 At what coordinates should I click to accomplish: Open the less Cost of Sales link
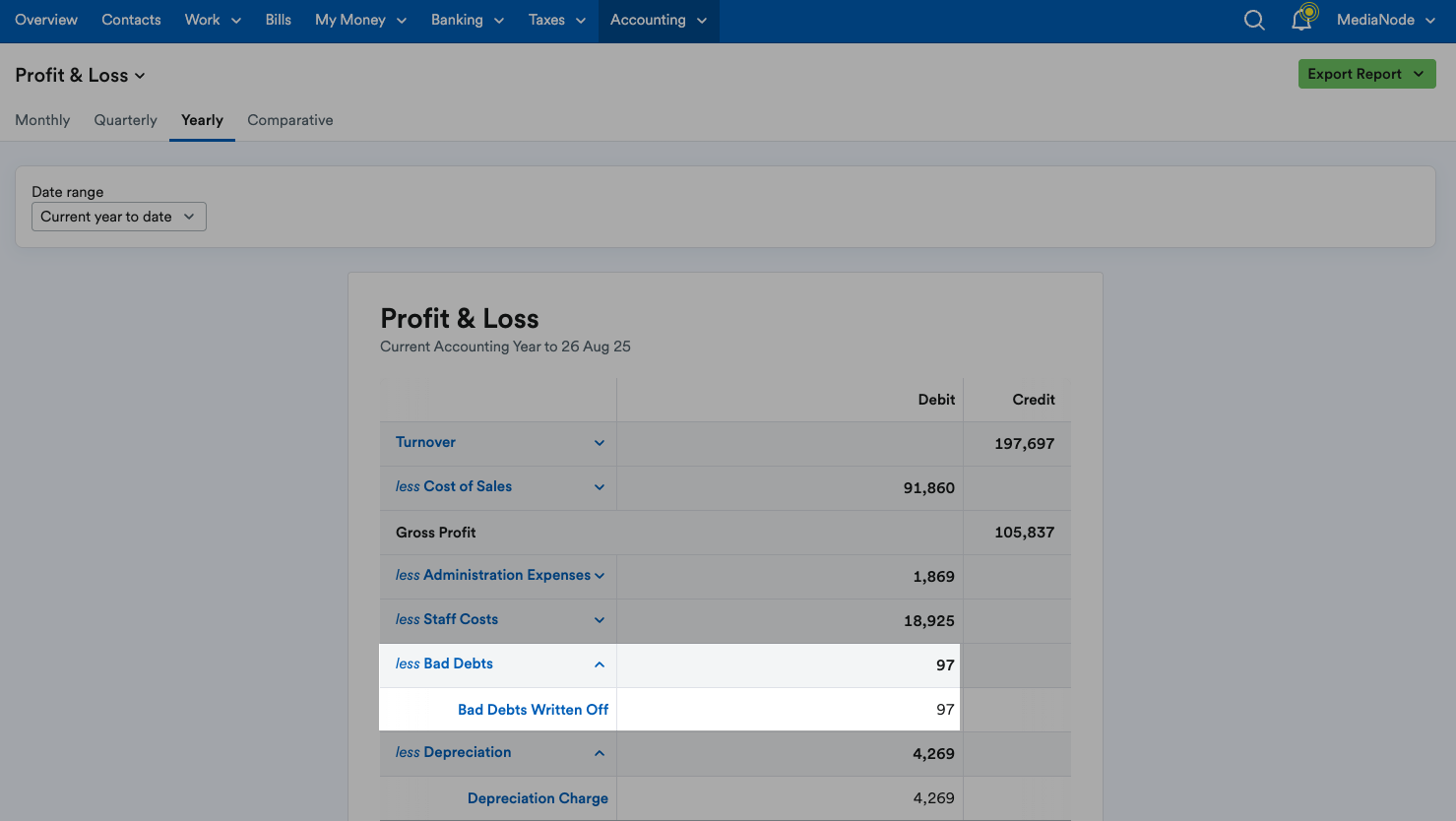454,486
